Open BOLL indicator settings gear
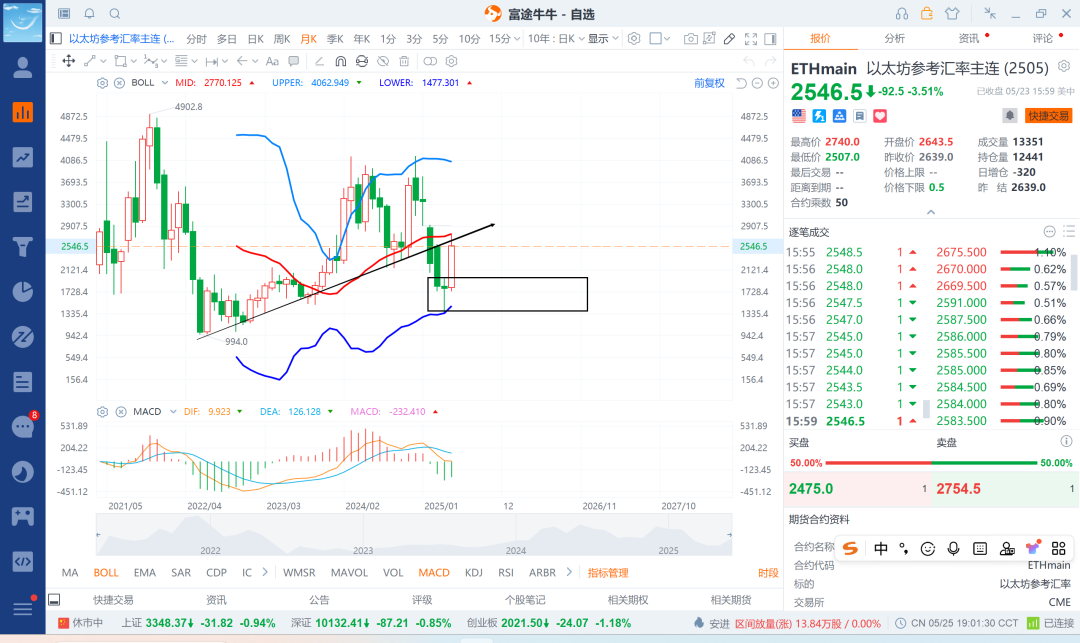The height and width of the screenshot is (643, 1080). point(102,83)
